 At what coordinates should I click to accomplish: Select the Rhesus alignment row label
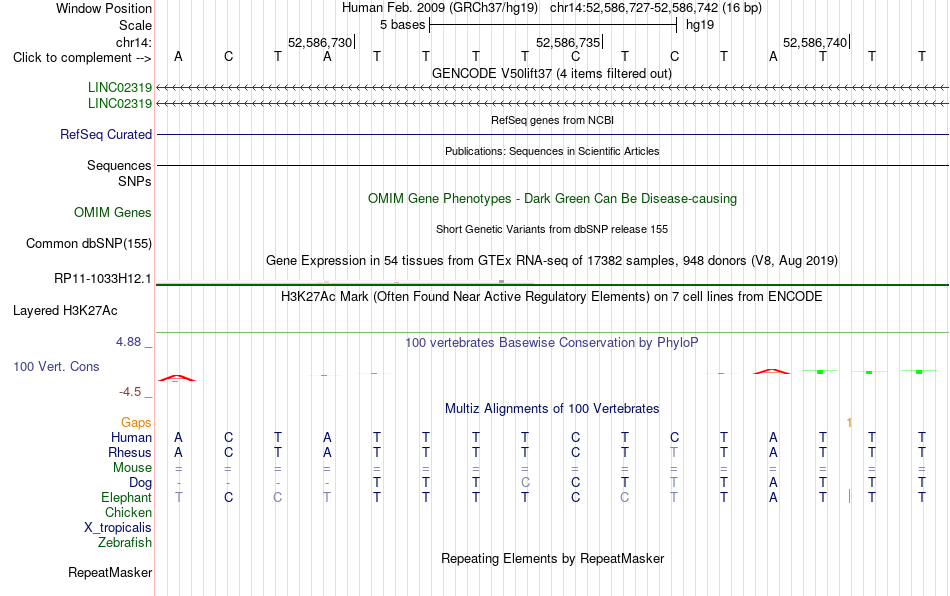pyautogui.click(x=130, y=452)
